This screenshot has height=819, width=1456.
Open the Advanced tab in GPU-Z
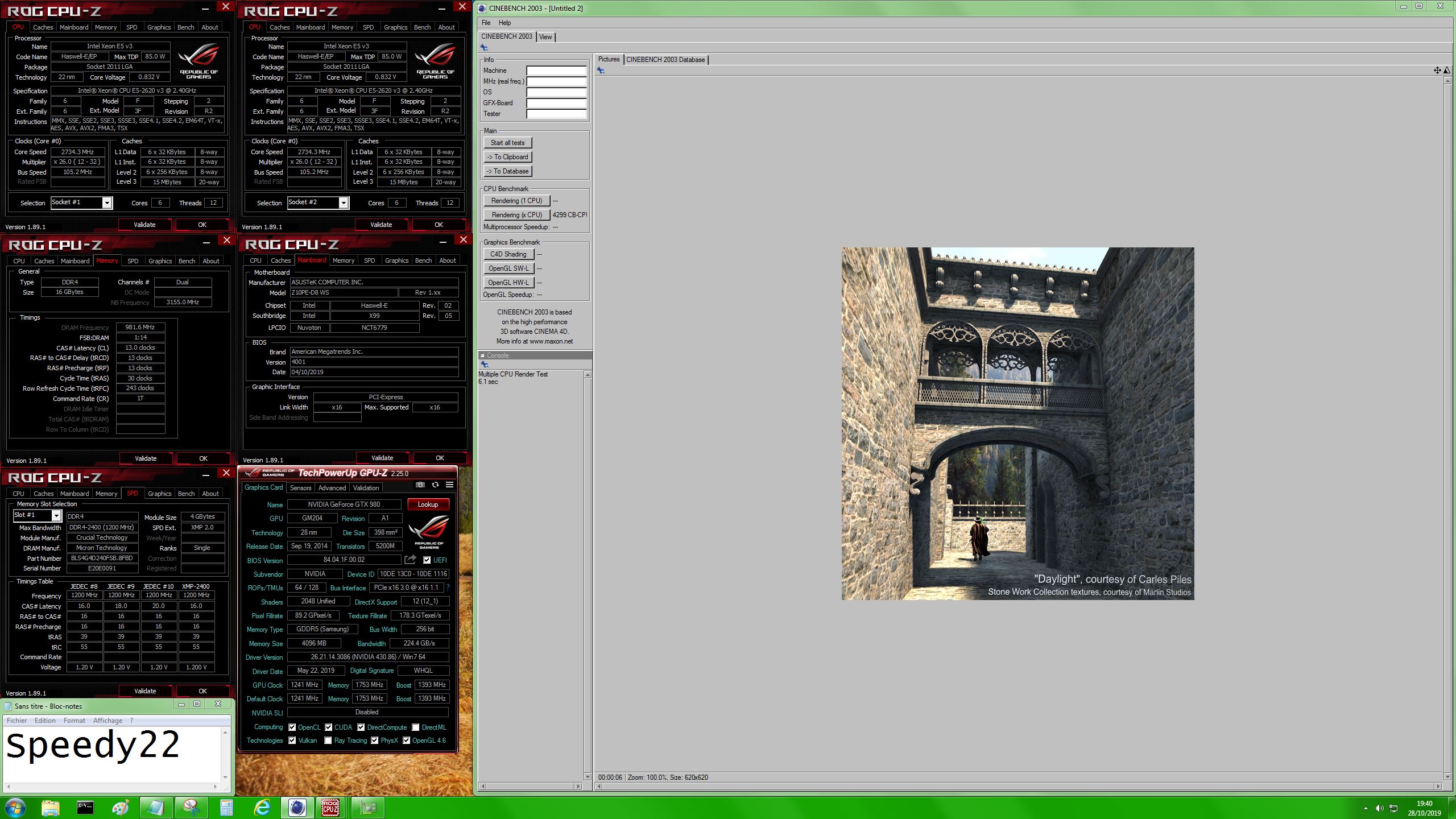tap(332, 488)
